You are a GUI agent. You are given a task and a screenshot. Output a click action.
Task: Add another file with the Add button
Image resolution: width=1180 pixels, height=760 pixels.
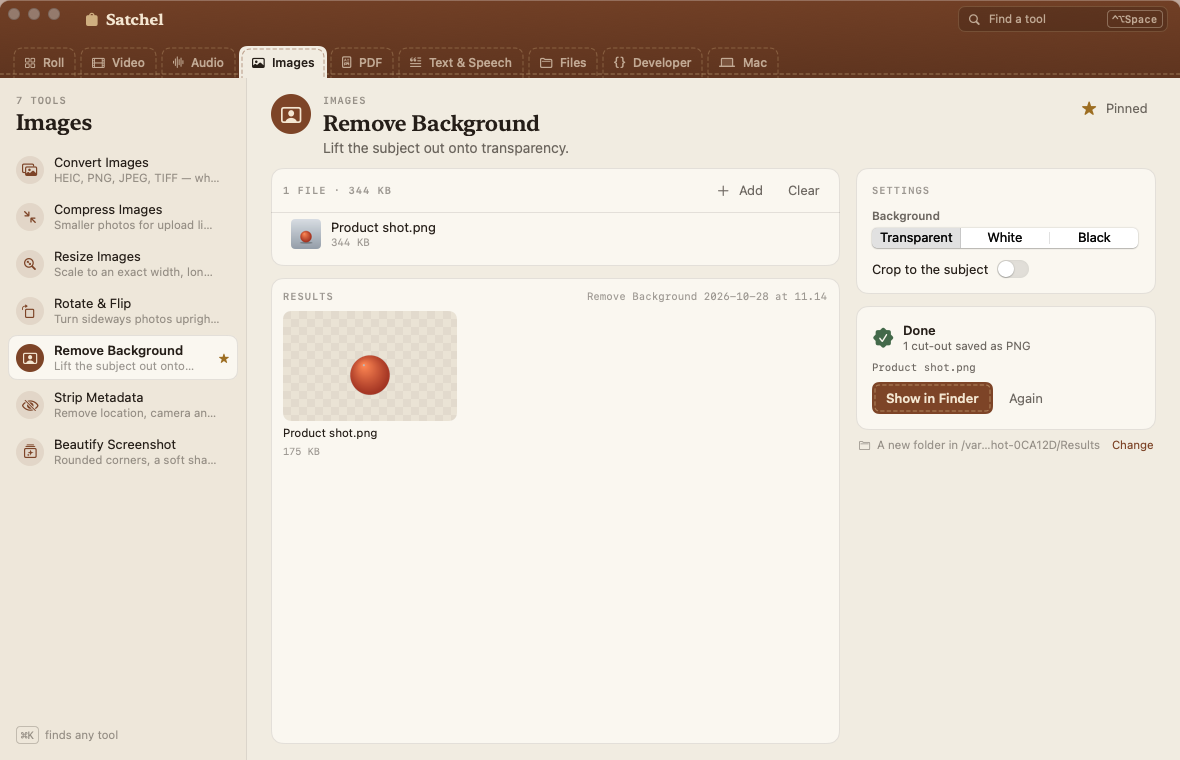740,191
